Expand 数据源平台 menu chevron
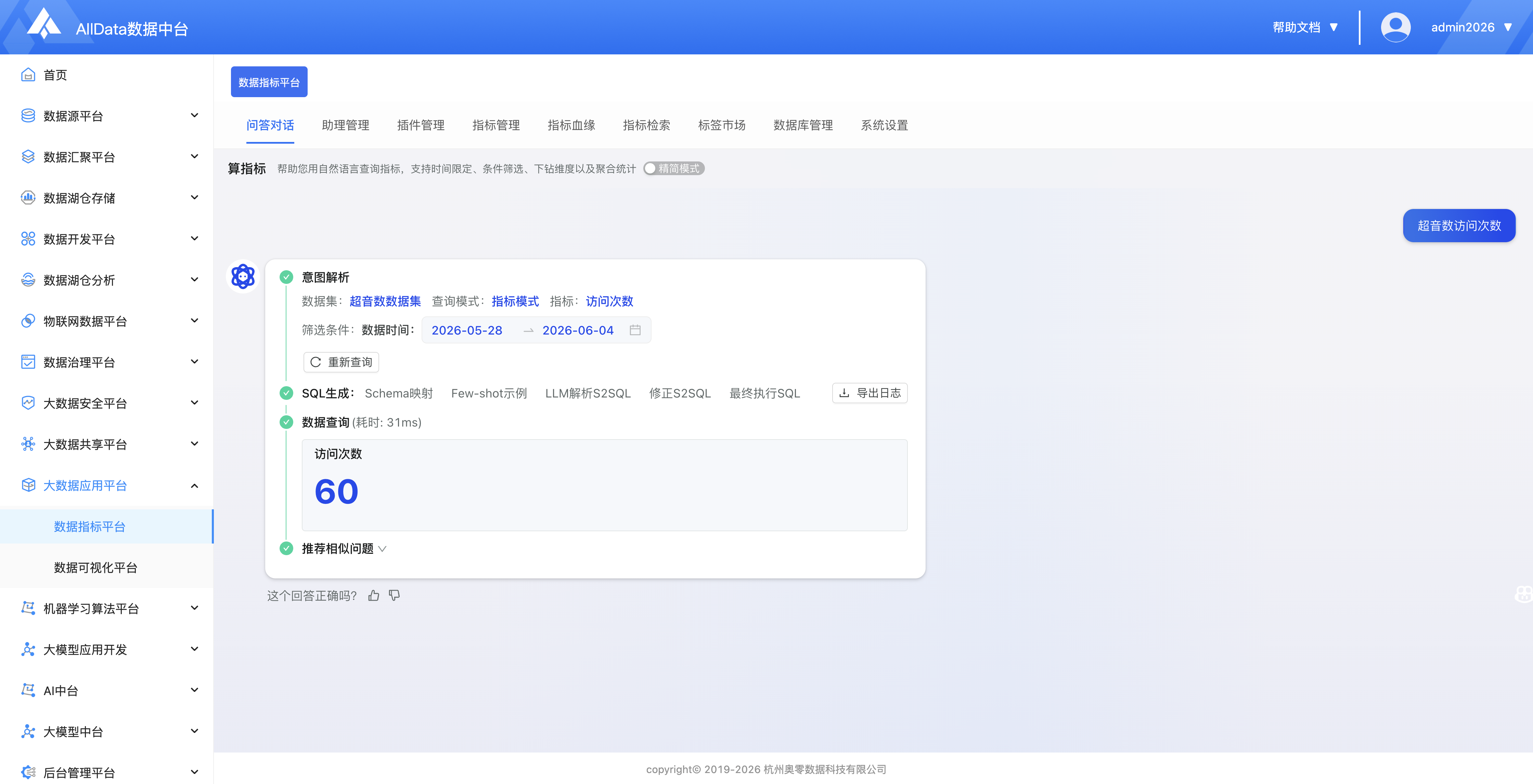The image size is (1533, 784). (194, 115)
